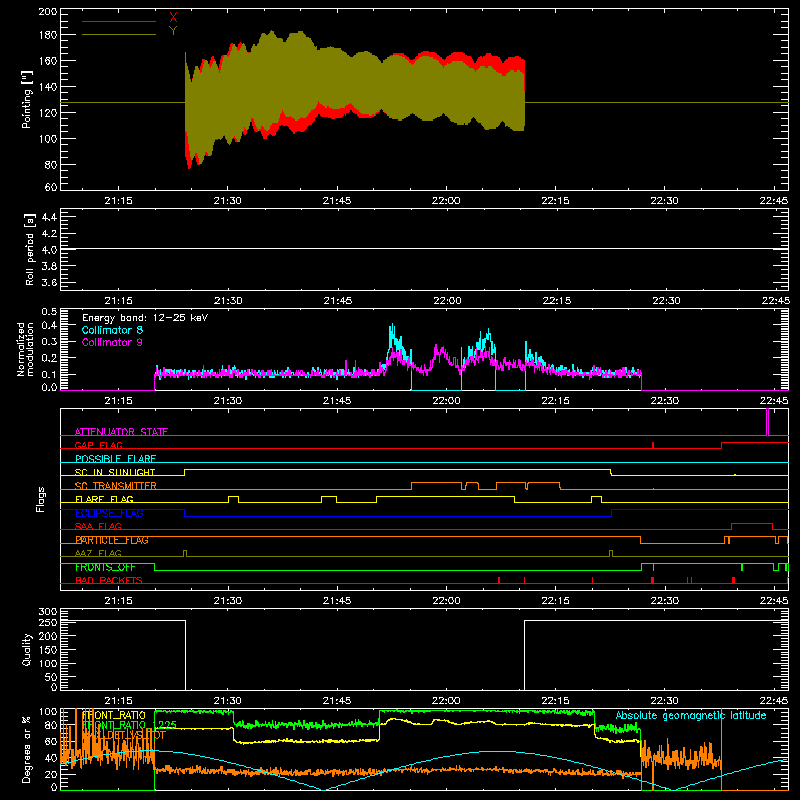Click the Roll period axis title
This screenshot has height=800, width=800.
coord(30,249)
